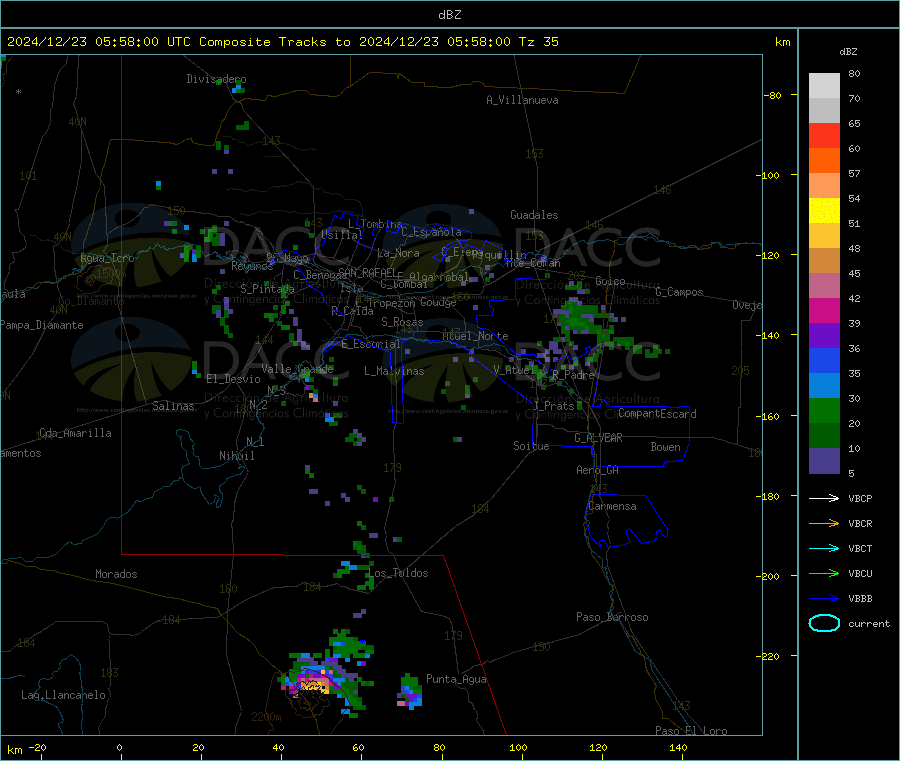Viewport: 900px width, 761px height.
Task: Click the 'Paso_El_Loro' place label
Action: tap(692, 731)
